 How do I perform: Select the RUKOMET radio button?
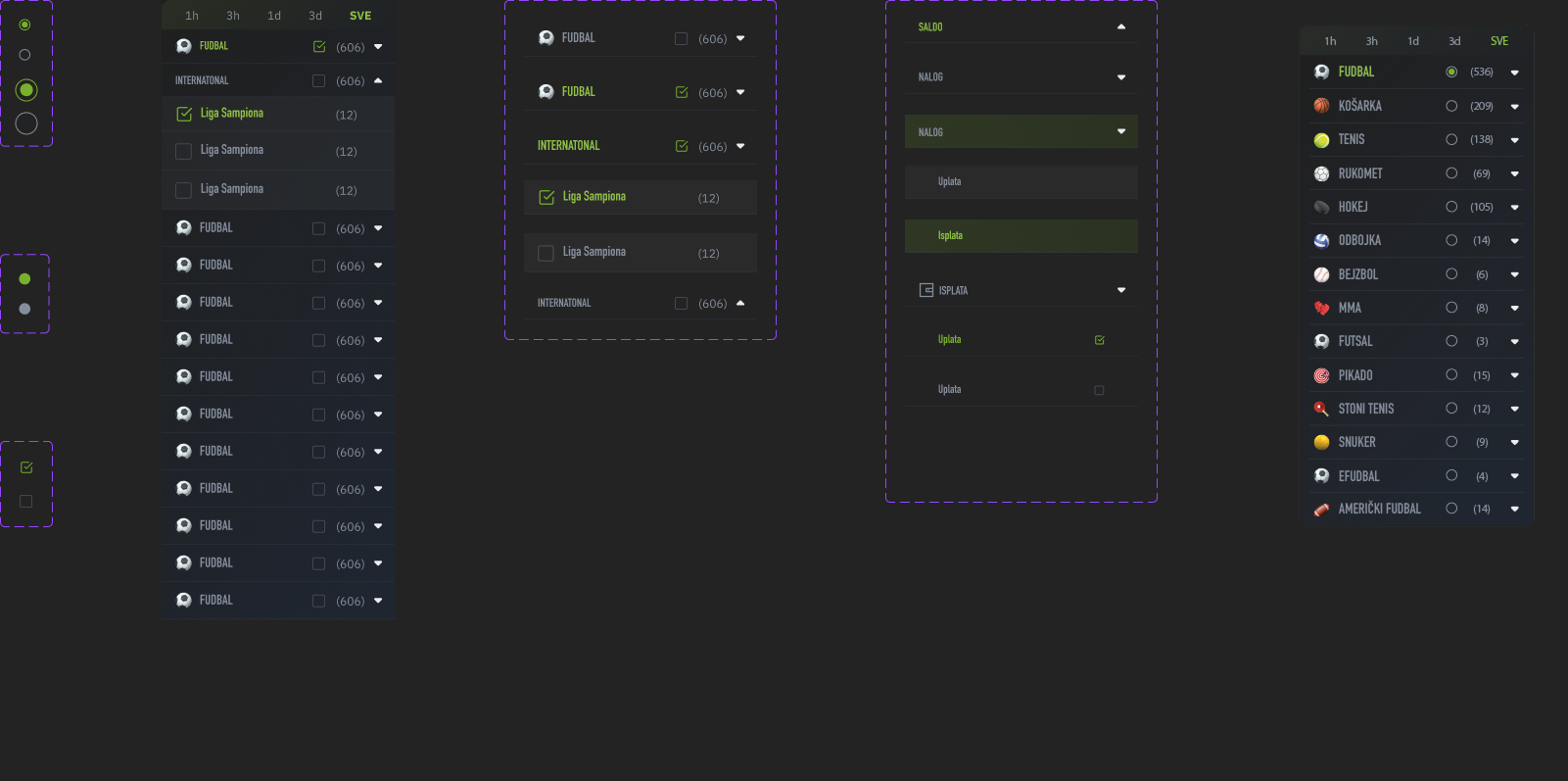pos(1451,173)
